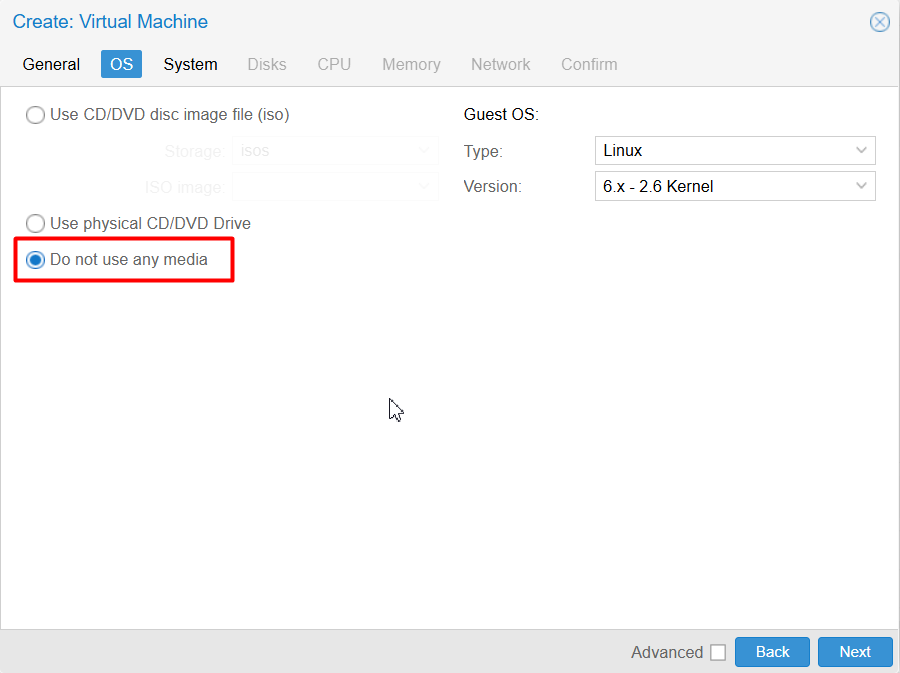Select the Network tab
The width and height of the screenshot is (900, 673).
501,64
